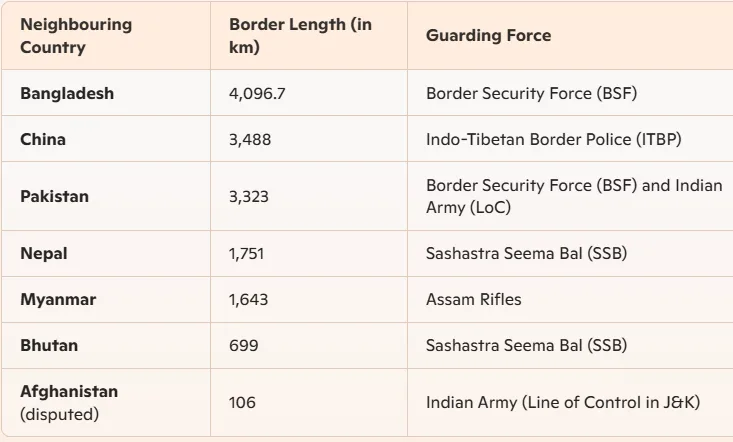
Task: Click the Guarding Force column header
Action: click(x=488, y=36)
